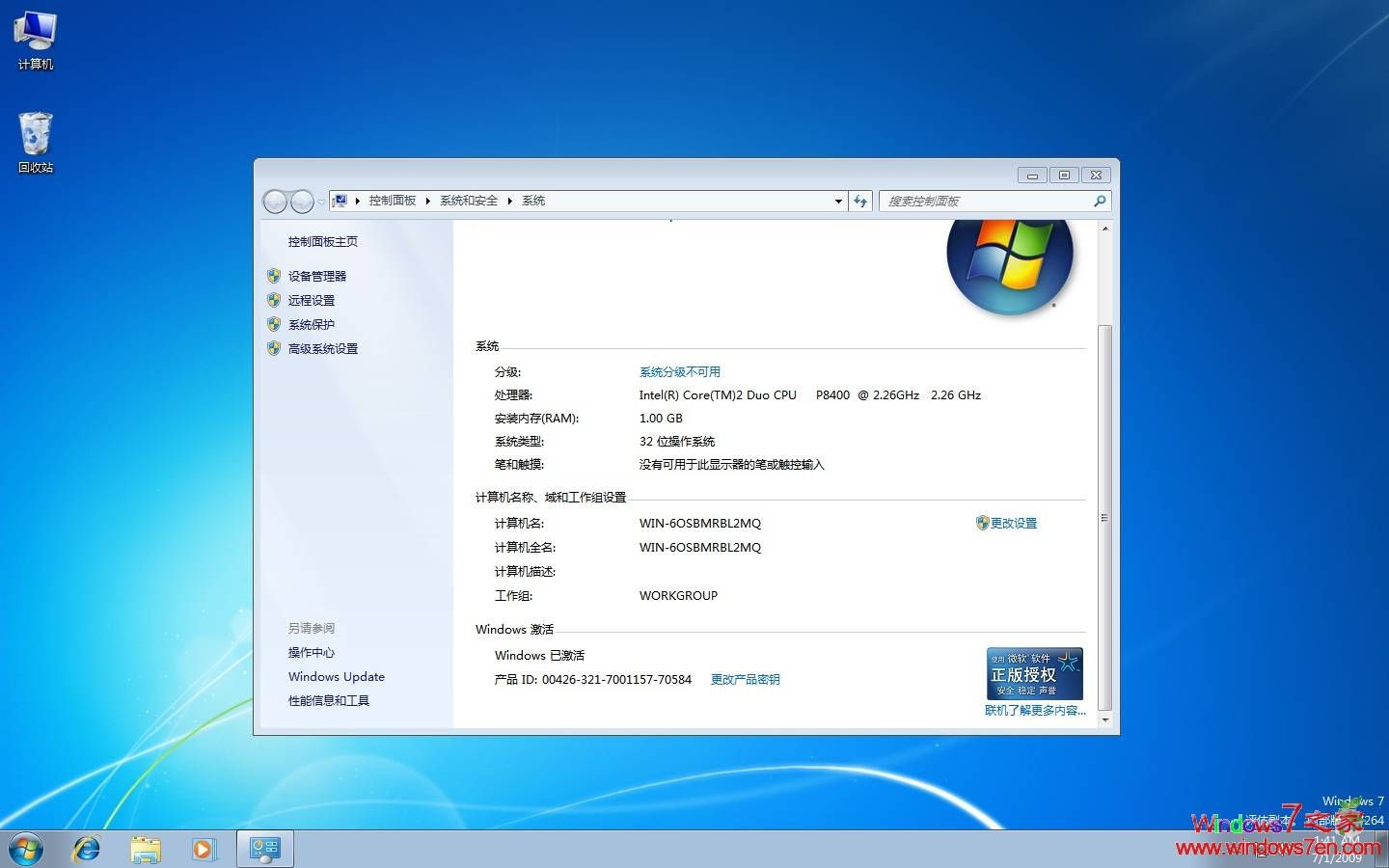Open Windows Media Player from the taskbar
Image resolution: width=1389 pixels, height=868 pixels.
coord(204,849)
